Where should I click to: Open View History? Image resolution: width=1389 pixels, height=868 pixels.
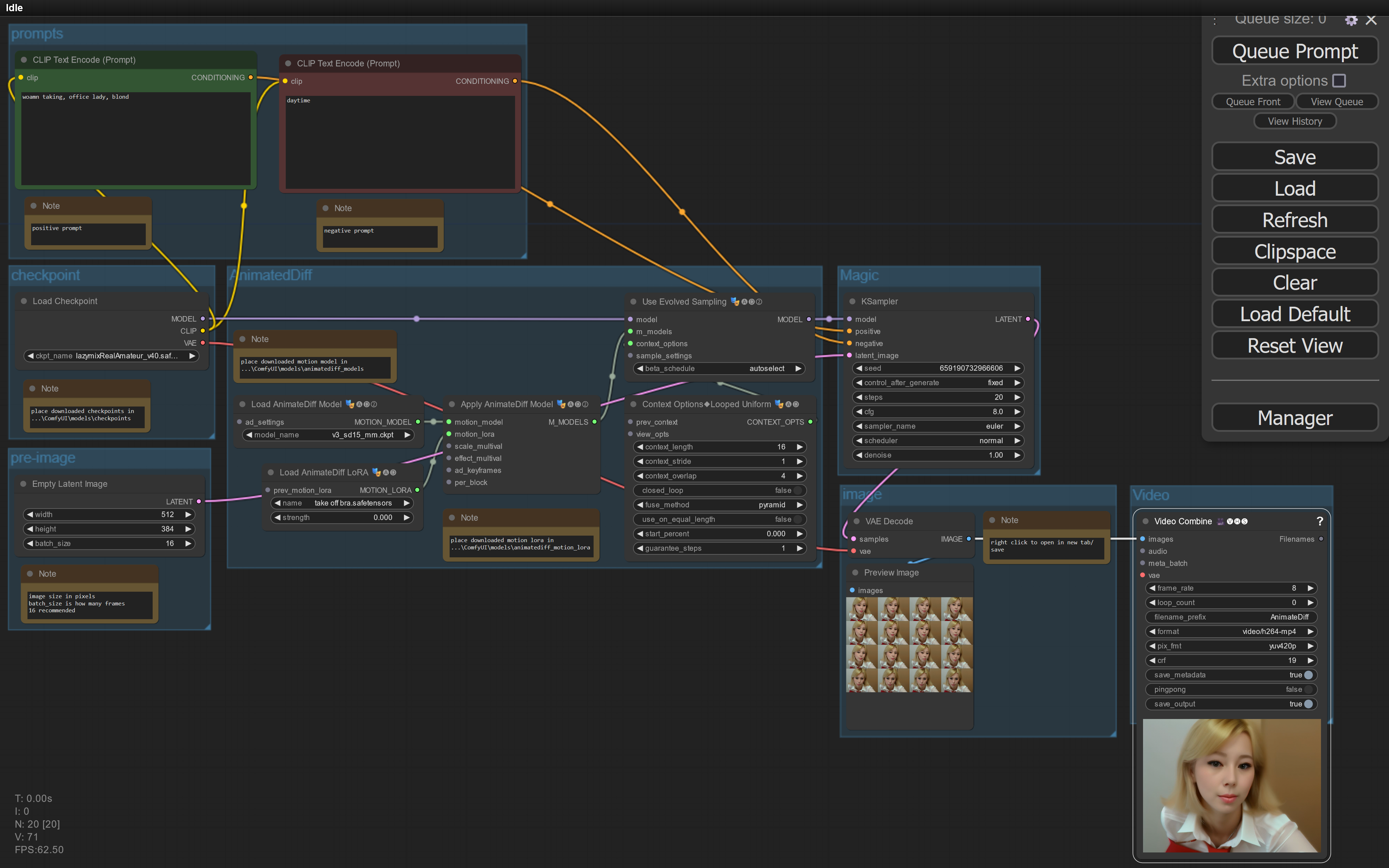click(x=1294, y=121)
